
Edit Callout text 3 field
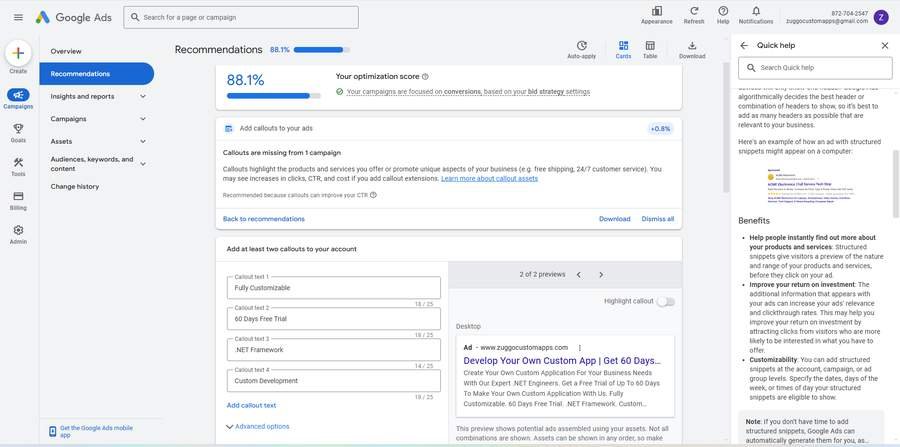333,349
